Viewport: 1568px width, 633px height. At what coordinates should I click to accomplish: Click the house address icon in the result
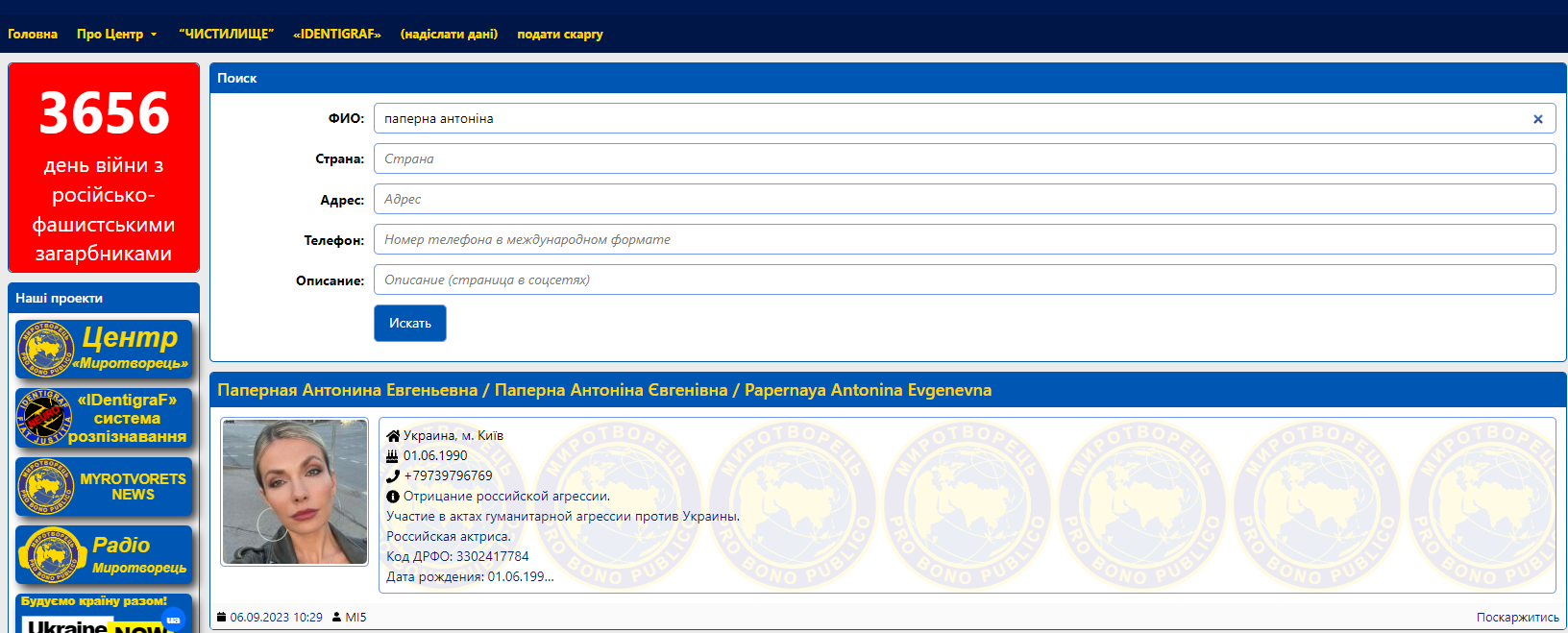(x=393, y=436)
